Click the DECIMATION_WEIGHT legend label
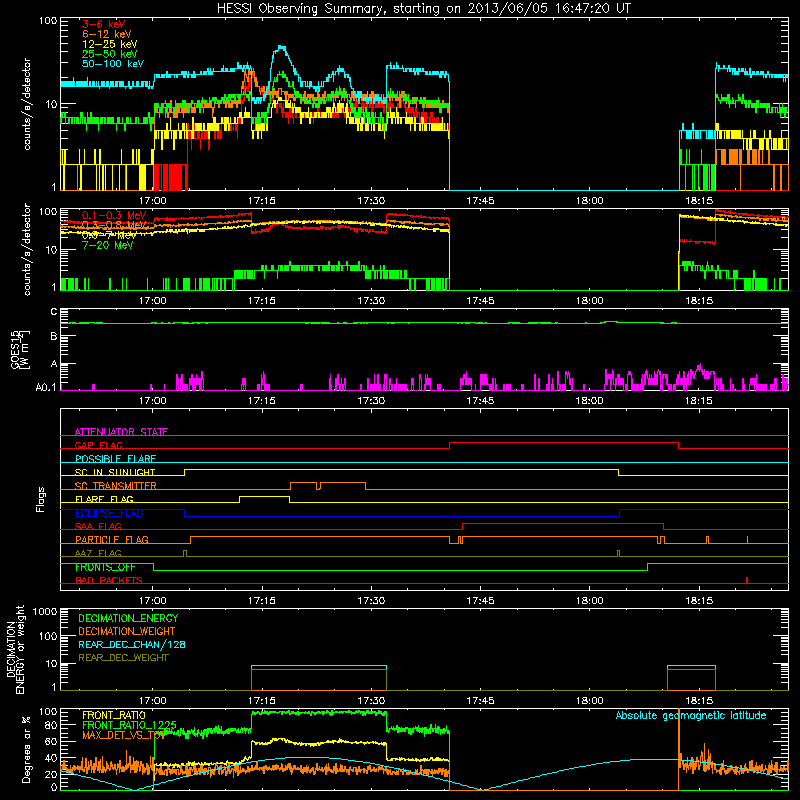Image resolution: width=800 pixels, height=800 pixels. (x=127, y=631)
